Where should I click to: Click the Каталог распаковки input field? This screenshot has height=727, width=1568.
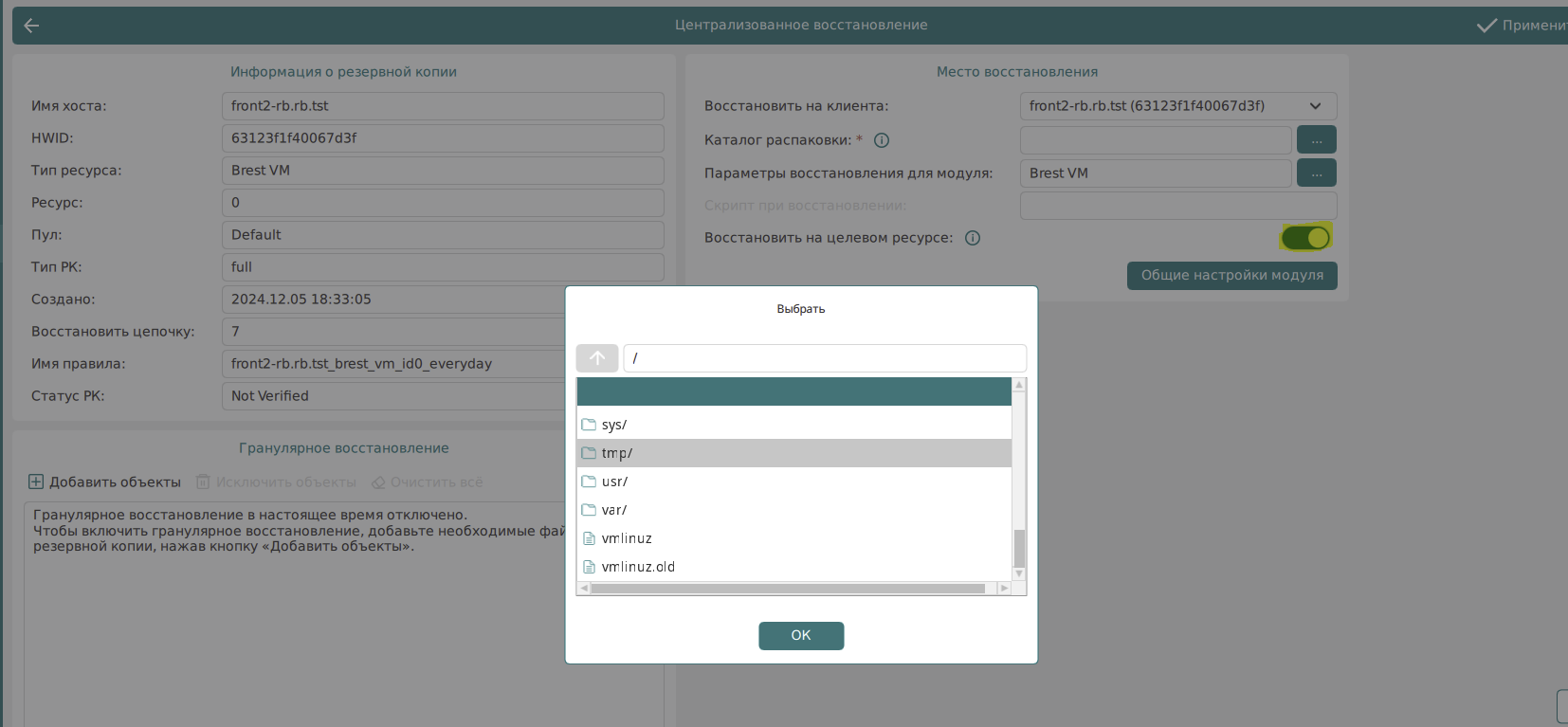point(1156,140)
